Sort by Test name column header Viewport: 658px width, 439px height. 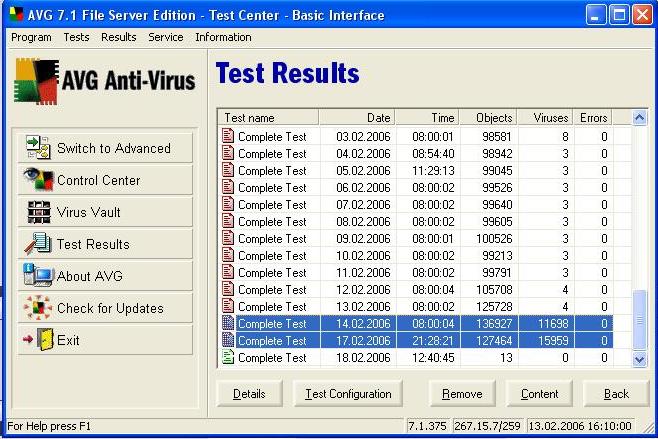(269, 118)
